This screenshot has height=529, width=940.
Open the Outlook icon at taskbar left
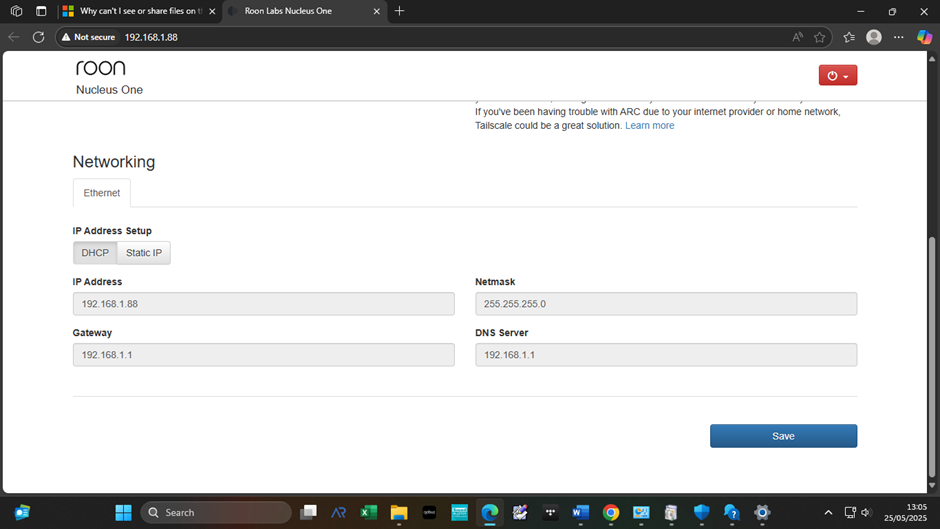point(22,513)
